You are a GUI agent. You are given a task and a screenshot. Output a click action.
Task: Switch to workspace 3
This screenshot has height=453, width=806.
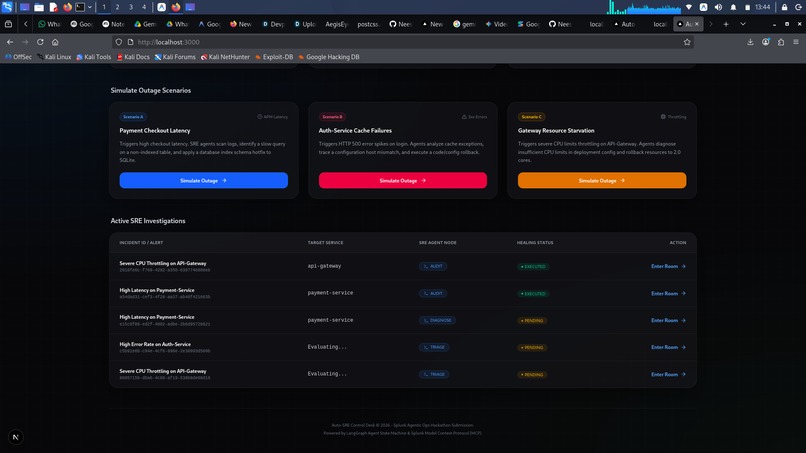point(131,7)
